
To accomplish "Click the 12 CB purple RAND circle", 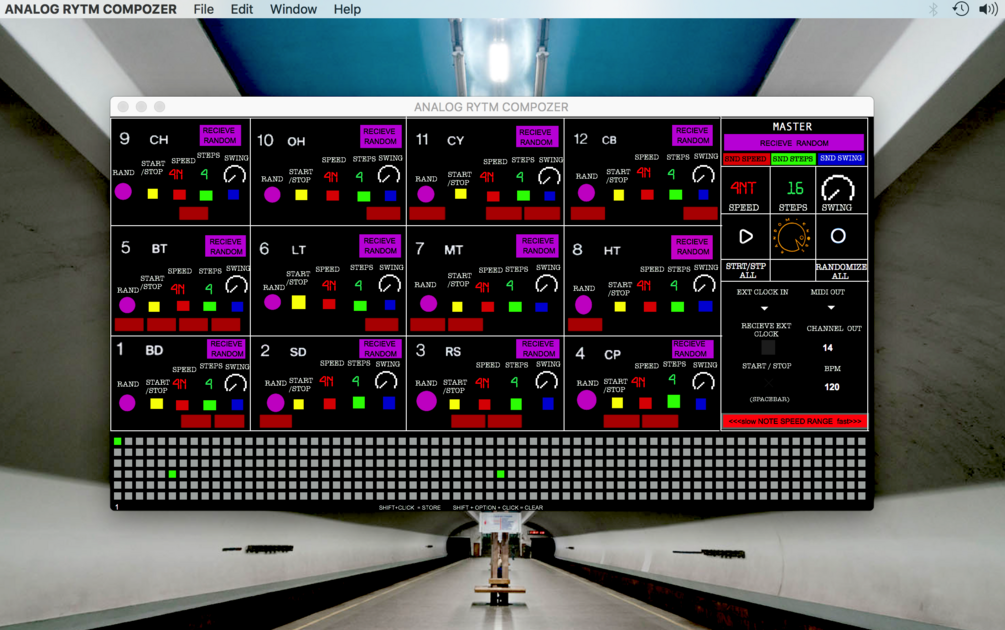I will click(586, 192).
